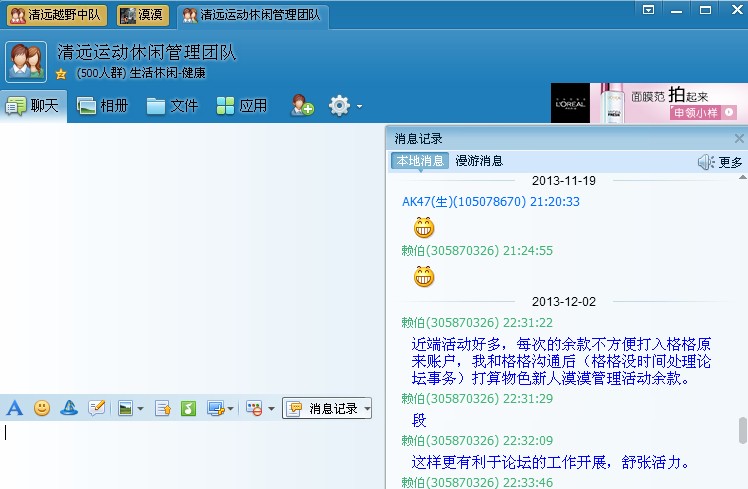Click the notepad with pencil icon
This screenshot has width=748, height=489.
point(97,408)
